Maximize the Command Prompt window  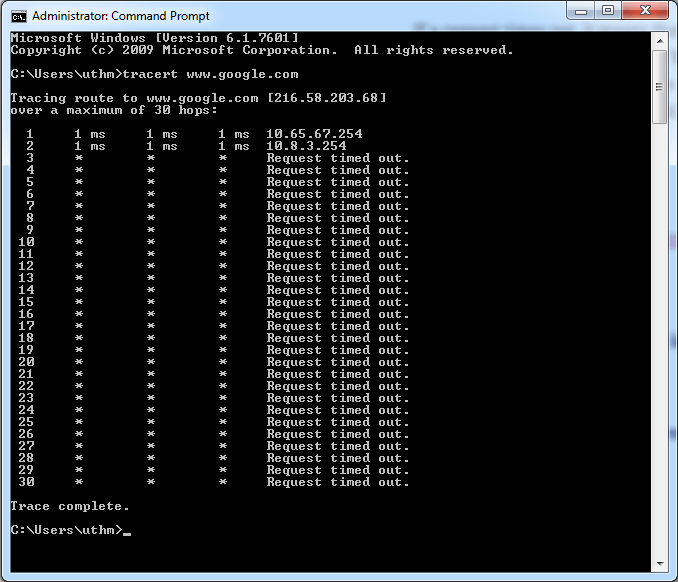(x=607, y=11)
